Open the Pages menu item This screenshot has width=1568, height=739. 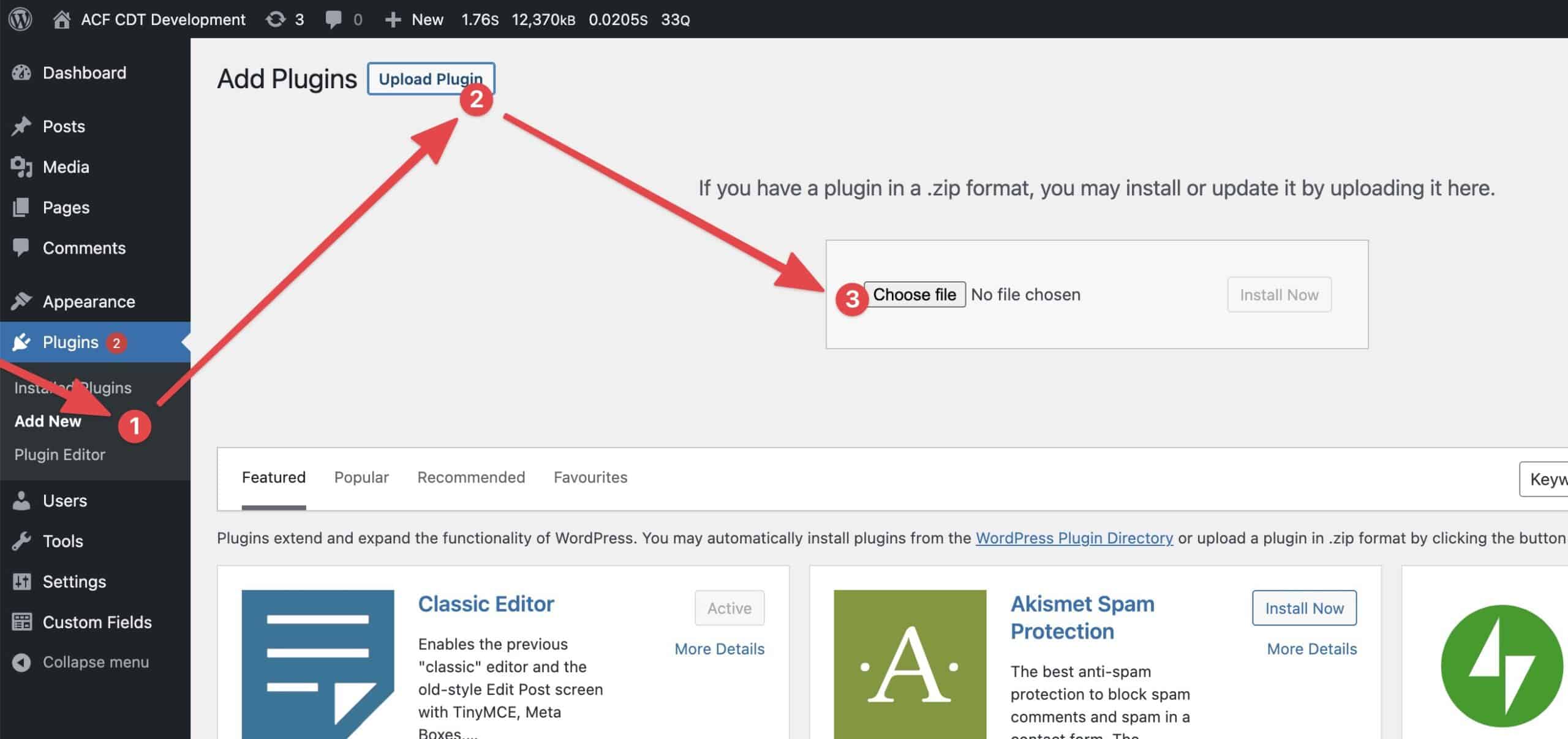(x=66, y=207)
